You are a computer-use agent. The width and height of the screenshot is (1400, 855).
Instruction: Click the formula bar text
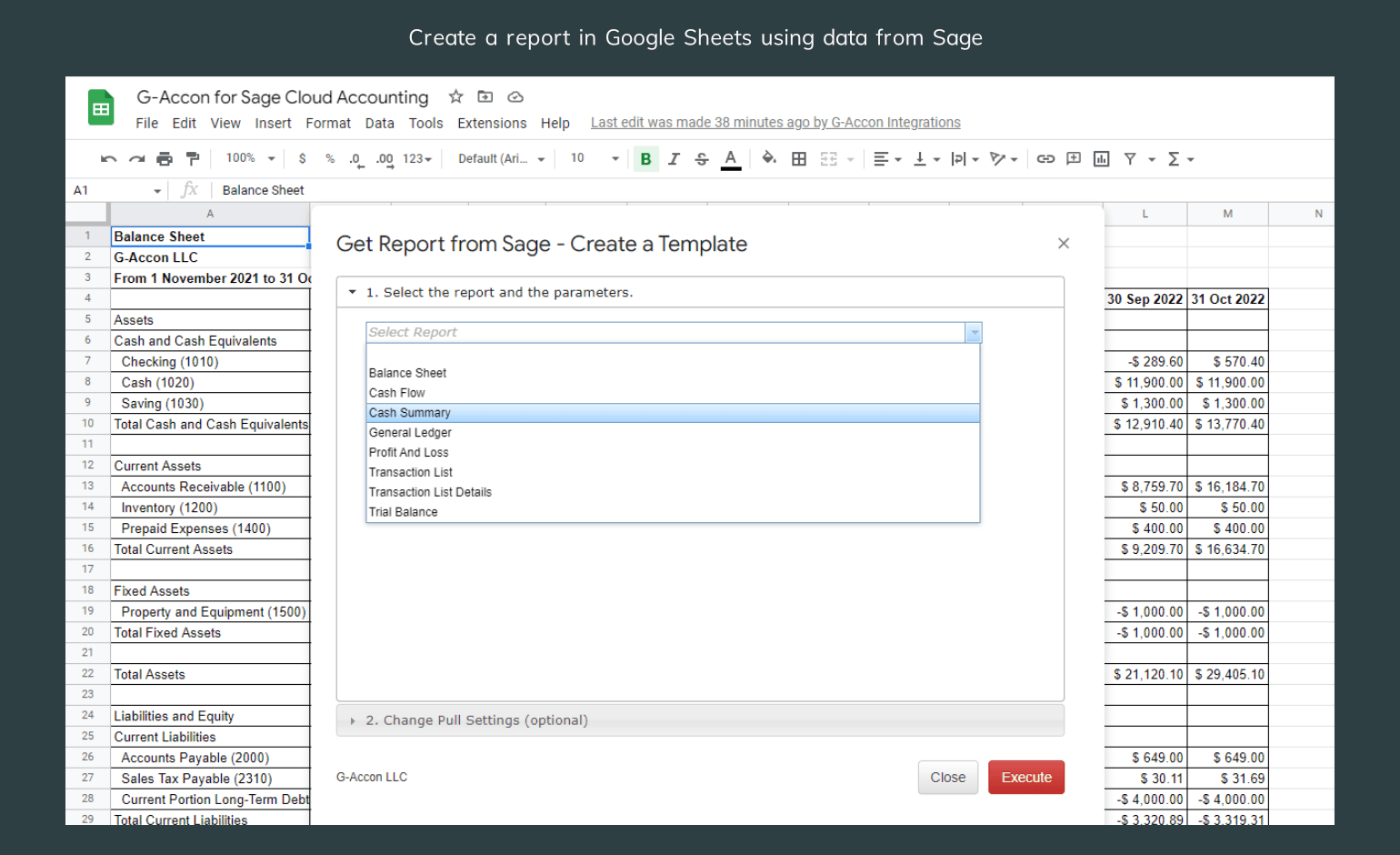point(263,191)
